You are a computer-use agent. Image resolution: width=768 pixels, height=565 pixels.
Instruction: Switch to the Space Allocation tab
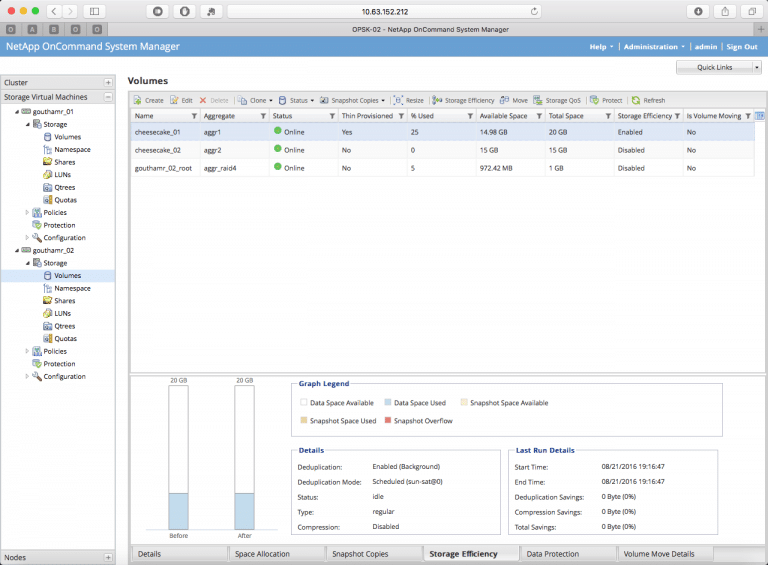(x=261, y=553)
